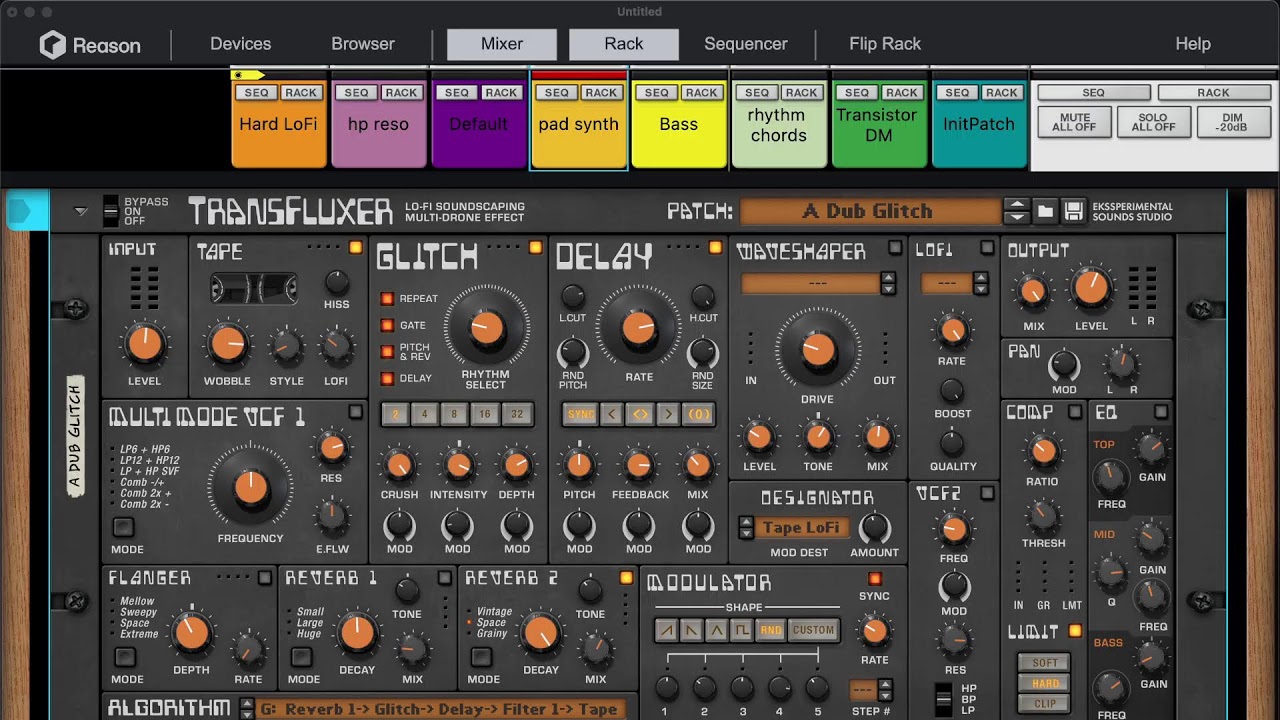Open the Transfluxer patch browser folder icon
The image size is (1280, 720).
click(1045, 211)
